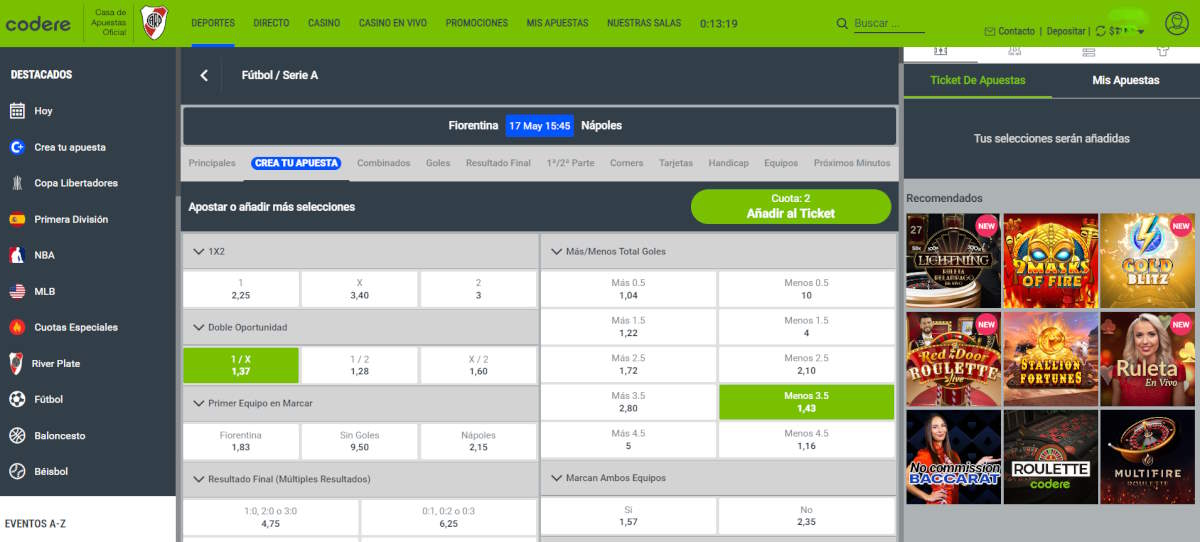This screenshot has height=542, width=1200.
Task: Click the River Plate crest in header
Action: pos(154,22)
